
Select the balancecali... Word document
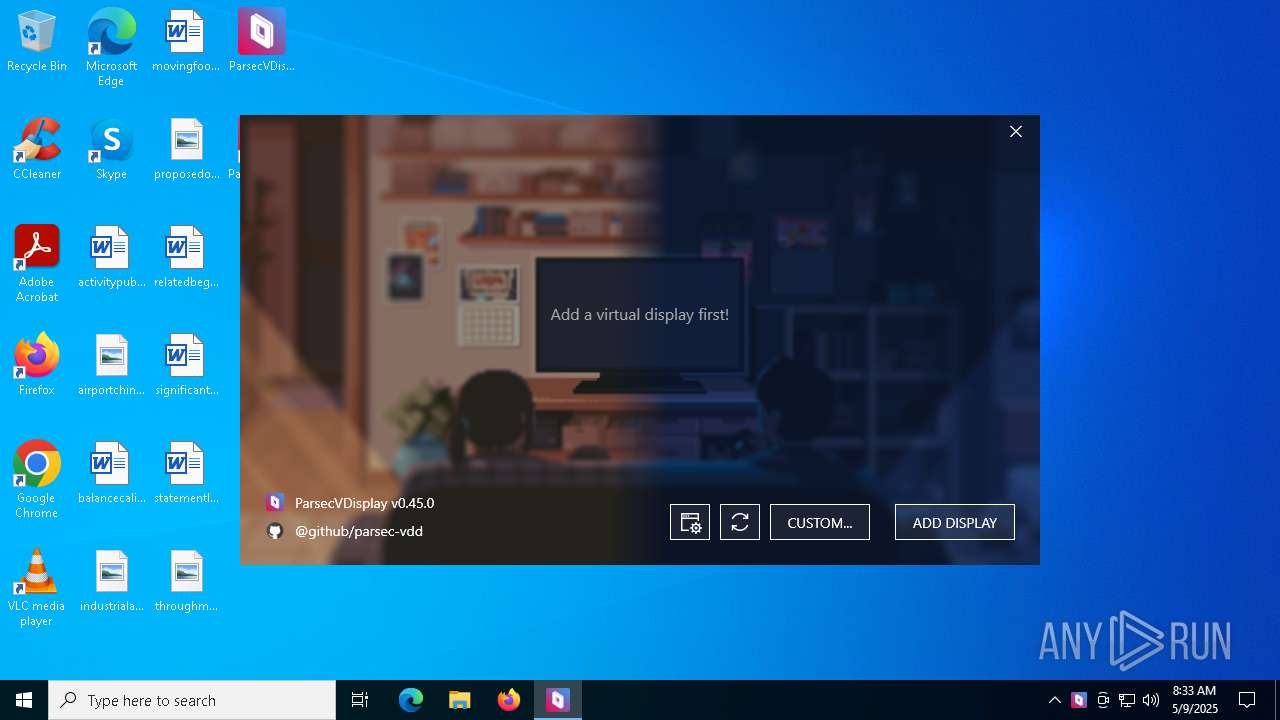coord(111,473)
